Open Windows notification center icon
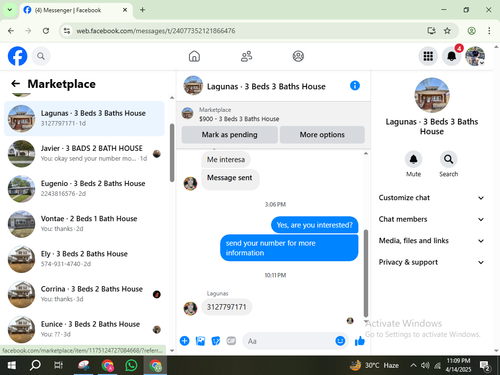Screen dimensions: 500x375 coord(484,366)
